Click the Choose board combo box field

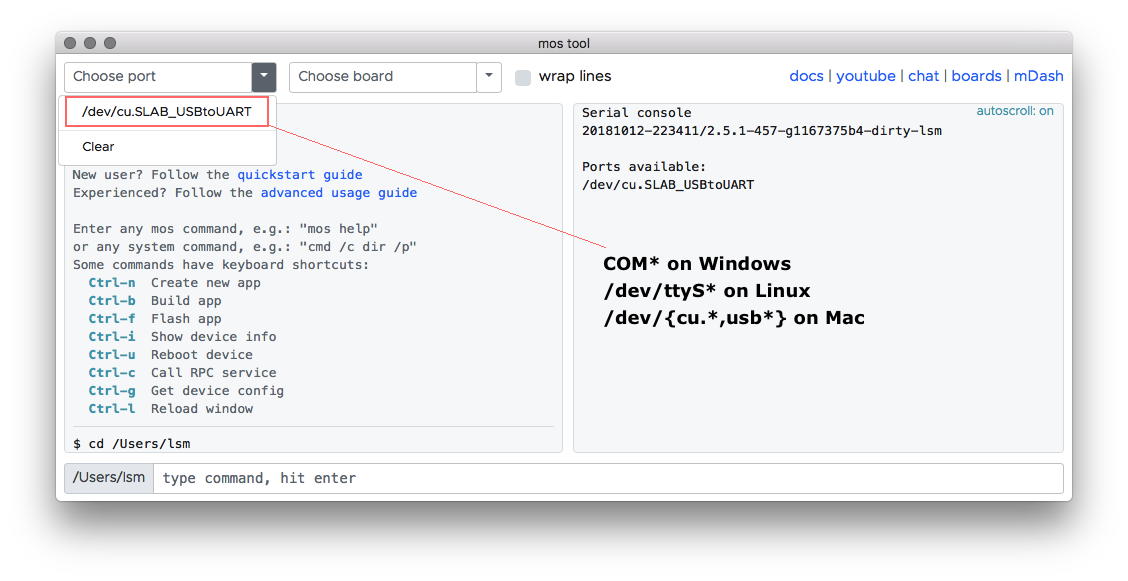[x=383, y=77]
